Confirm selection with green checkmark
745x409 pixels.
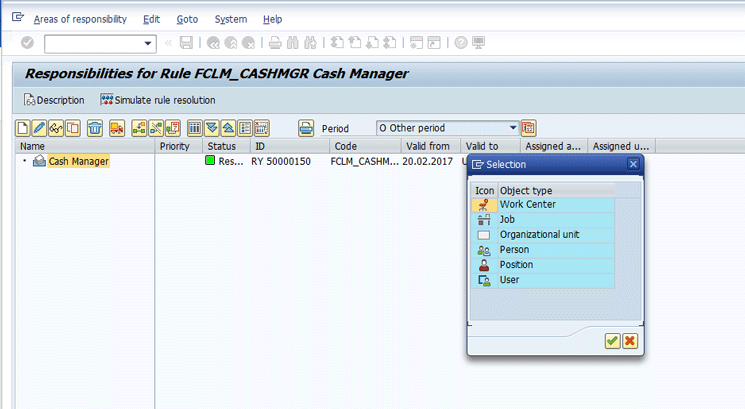point(611,341)
